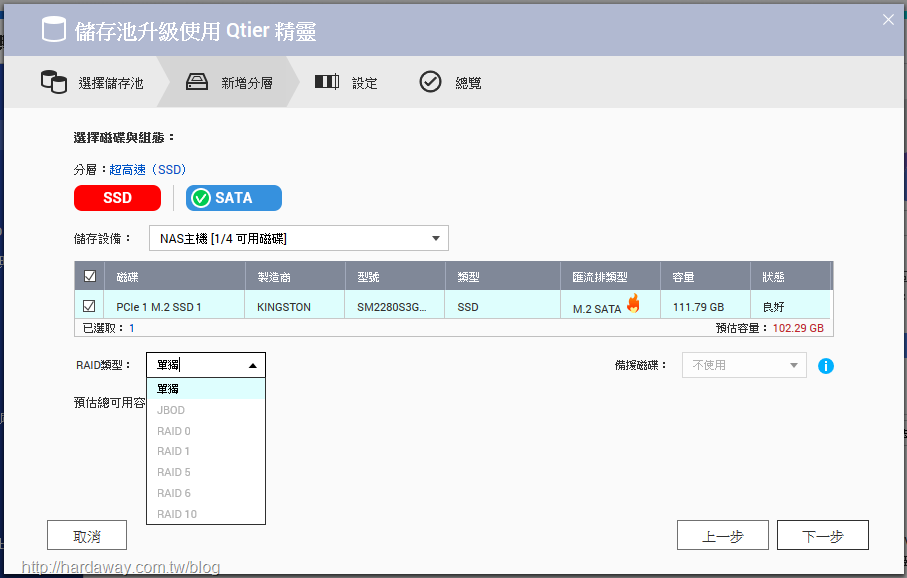The width and height of the screenshot is (907, 578).
Task: Click the green check icon on SATA badge
Action: tap(201, 198)
